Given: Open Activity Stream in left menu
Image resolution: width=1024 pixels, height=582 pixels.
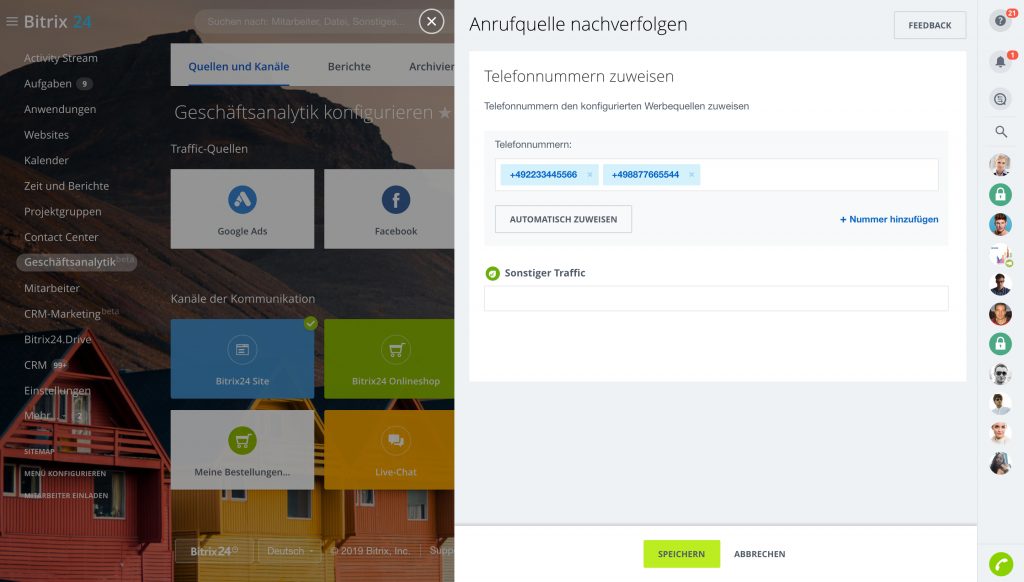Looking at the screenshot, I should 61,58.
